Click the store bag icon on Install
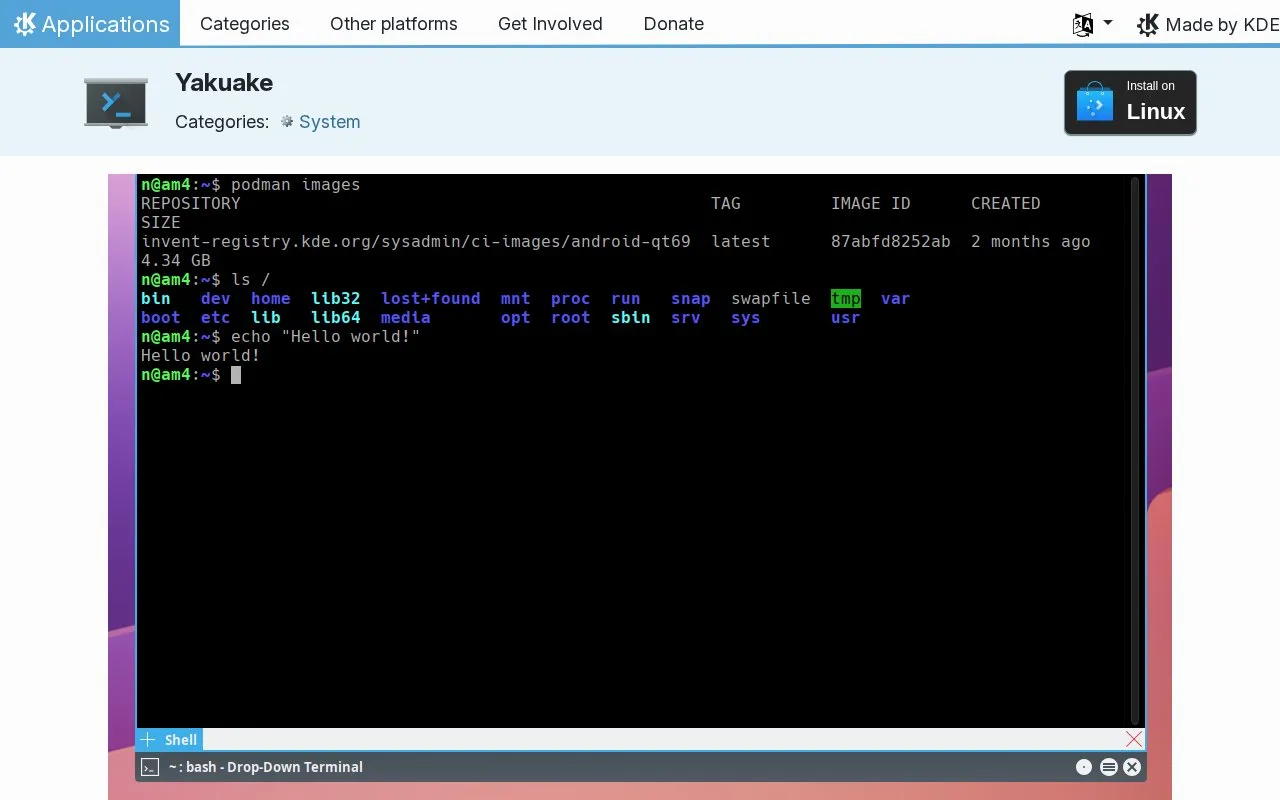 pyautogui.click(x=1094, y=102)
